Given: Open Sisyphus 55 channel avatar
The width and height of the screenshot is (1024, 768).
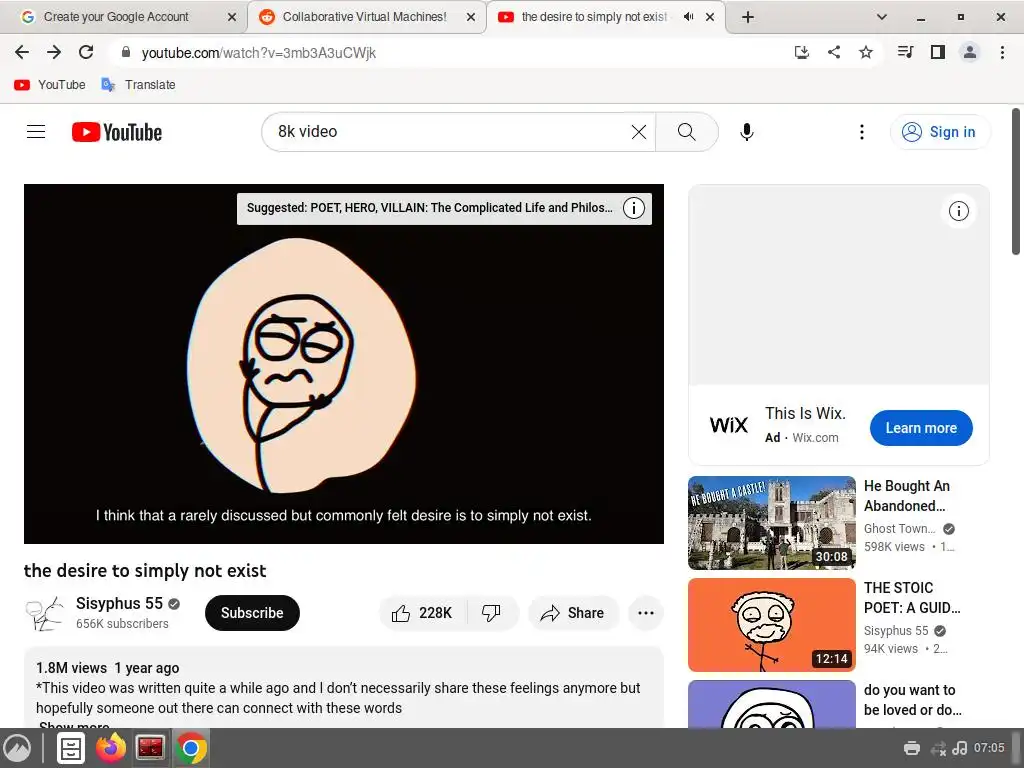Looking at the screenshot, I should [45, 613].
